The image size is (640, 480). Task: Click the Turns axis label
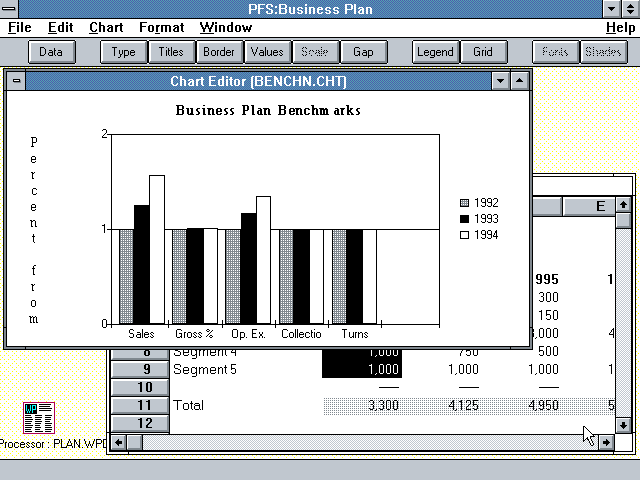point(355,334)
